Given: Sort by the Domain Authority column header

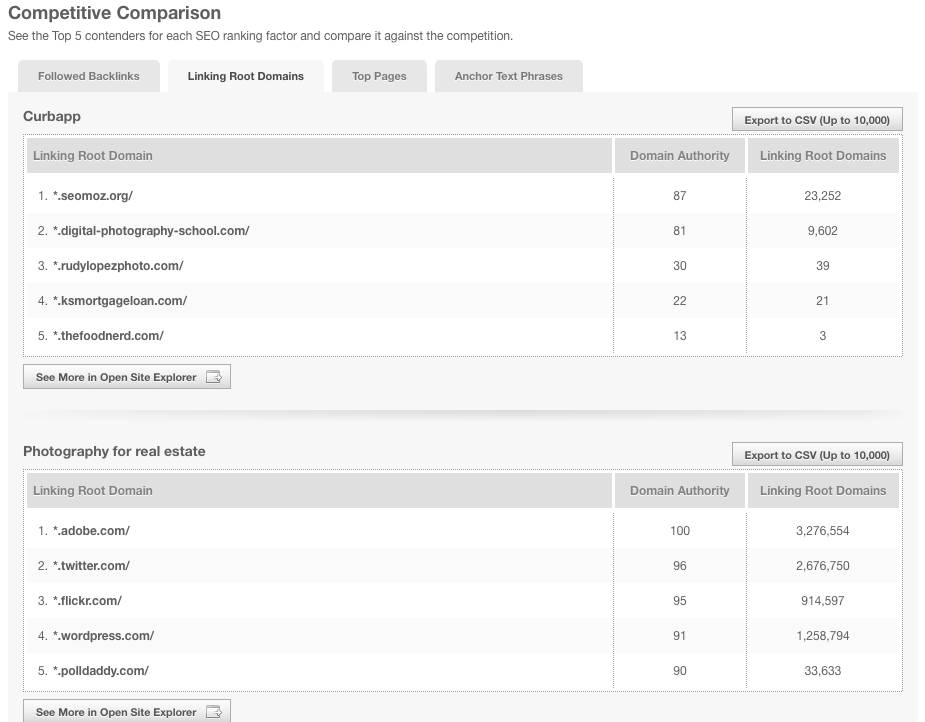Looking at the screenshot, I should 679,155.
